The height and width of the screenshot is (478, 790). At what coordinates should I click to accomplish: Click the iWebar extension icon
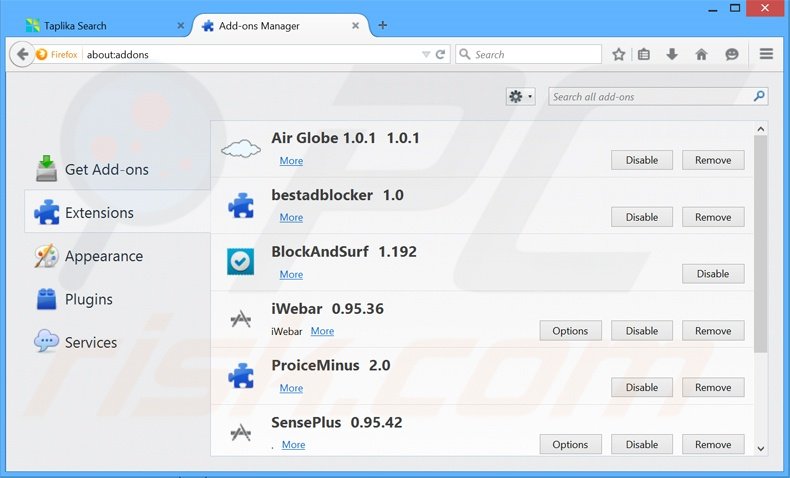tap(241, 319)
